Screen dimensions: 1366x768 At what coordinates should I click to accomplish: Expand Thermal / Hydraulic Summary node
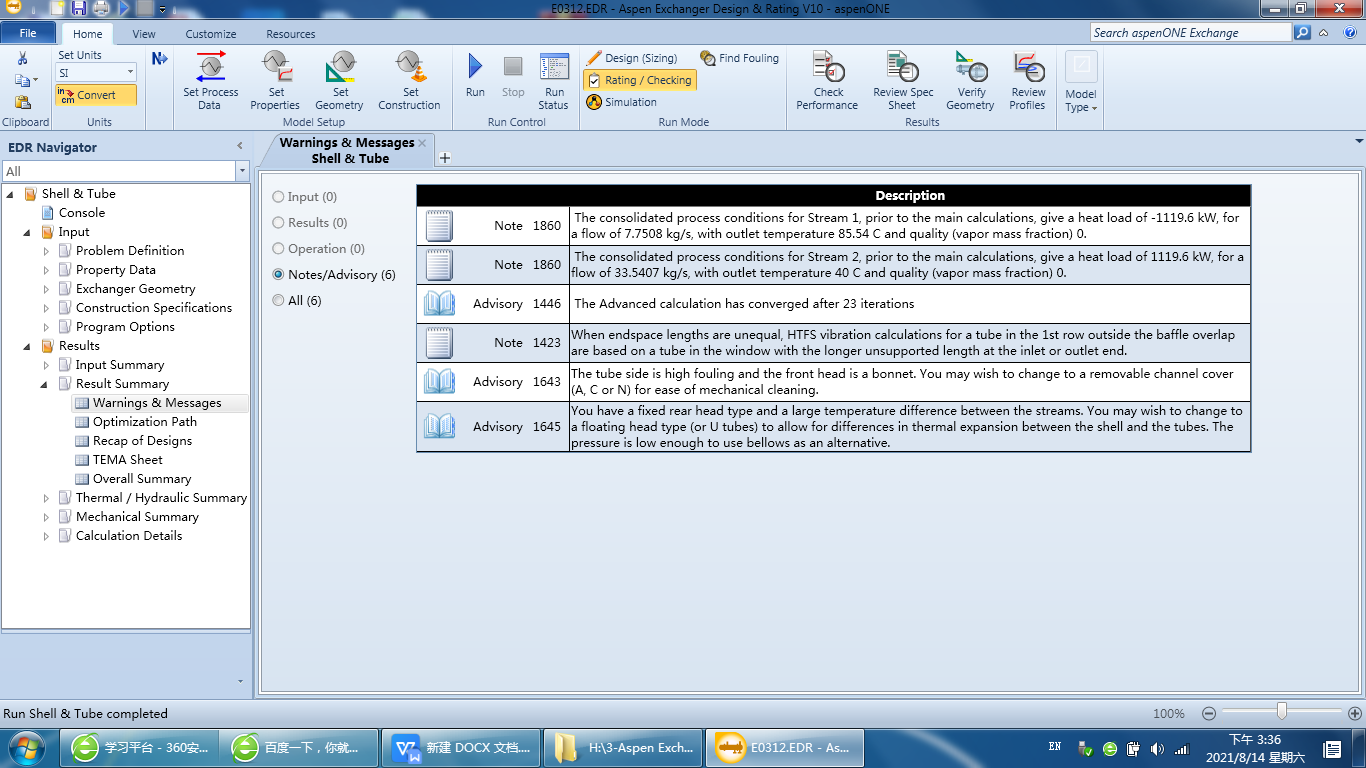tap(47, 498)
